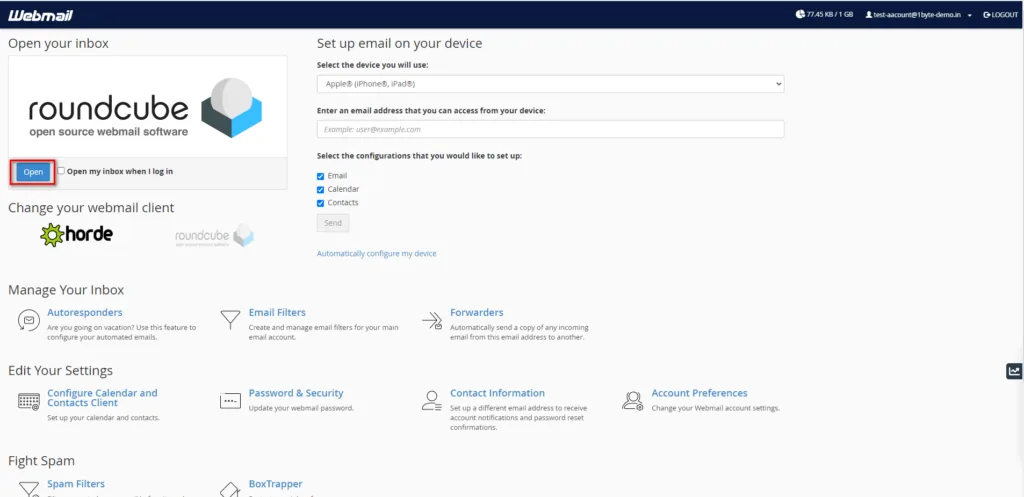This screenshot has height=497, width=1024.
Task: Click the account email address in header
Action: click(917, 14)
